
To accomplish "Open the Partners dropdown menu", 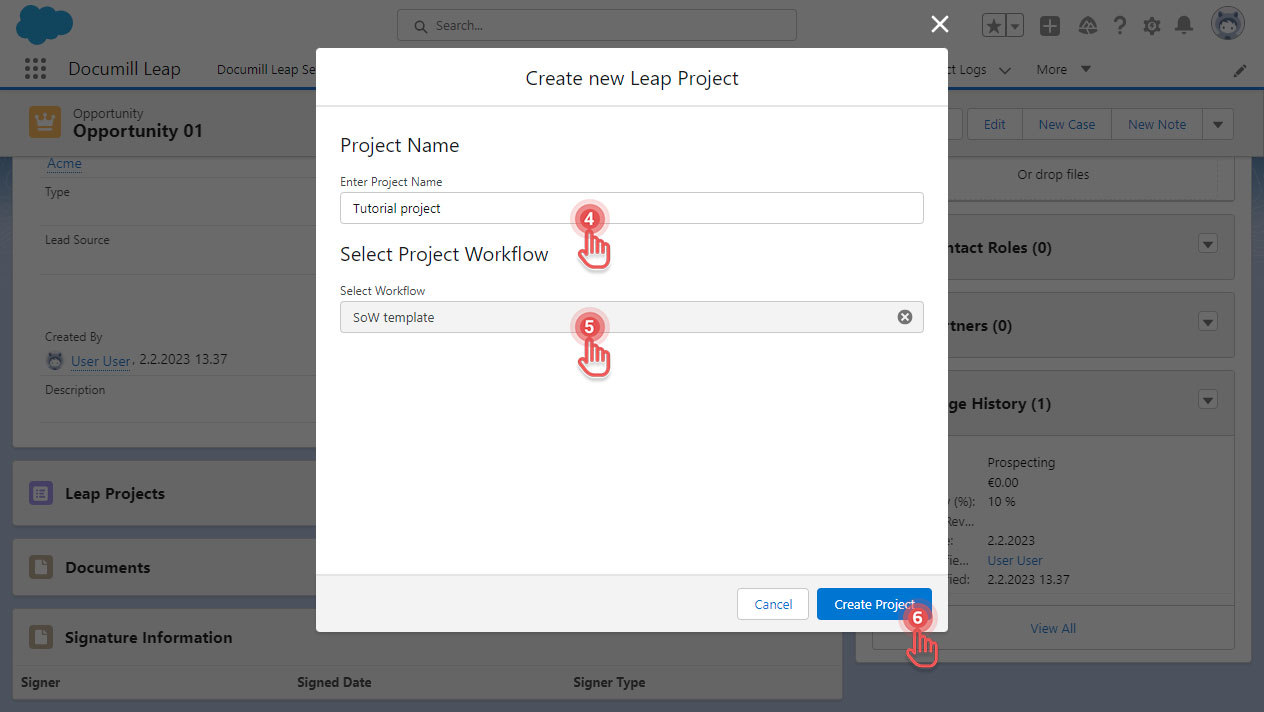I will coord(1207,321).
